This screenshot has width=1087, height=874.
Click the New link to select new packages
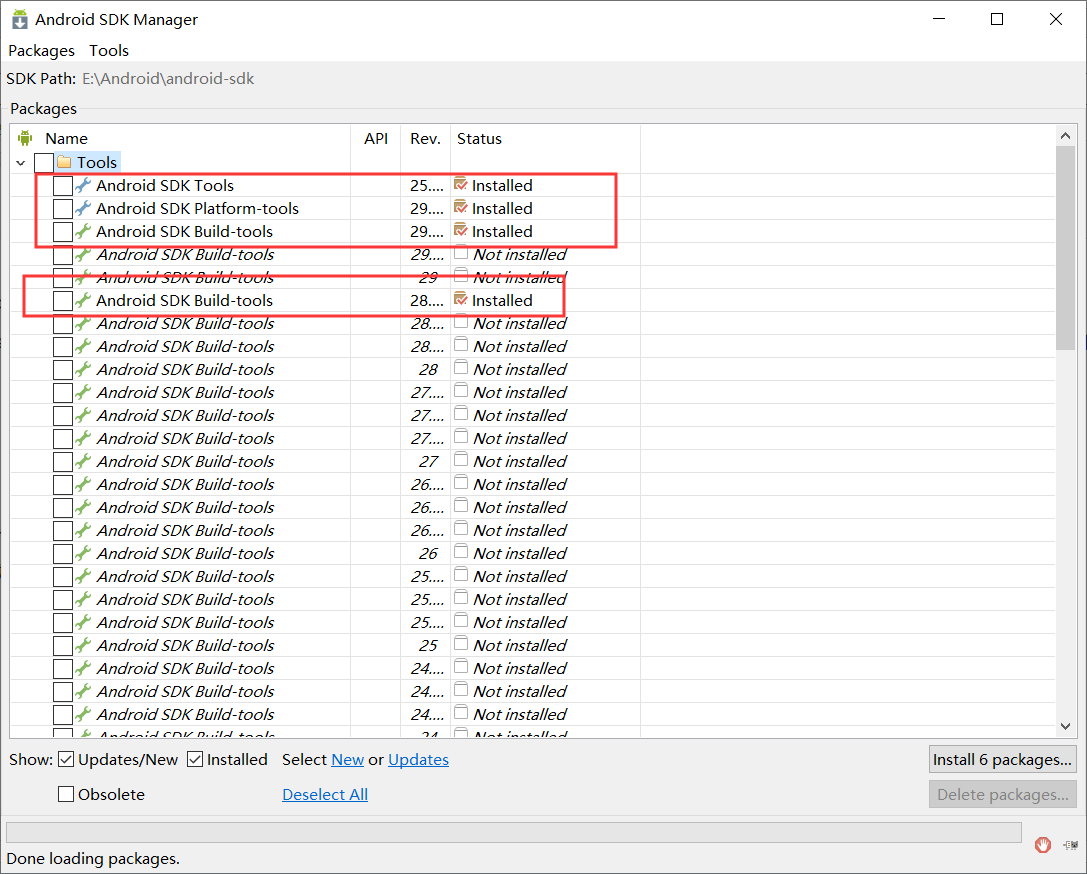pos(347,760)
